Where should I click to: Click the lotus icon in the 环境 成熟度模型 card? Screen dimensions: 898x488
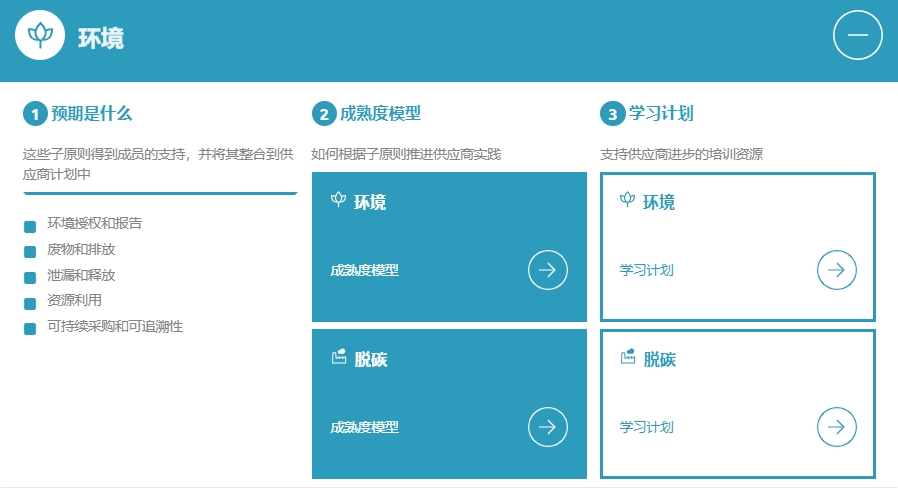tap(338, 200)
